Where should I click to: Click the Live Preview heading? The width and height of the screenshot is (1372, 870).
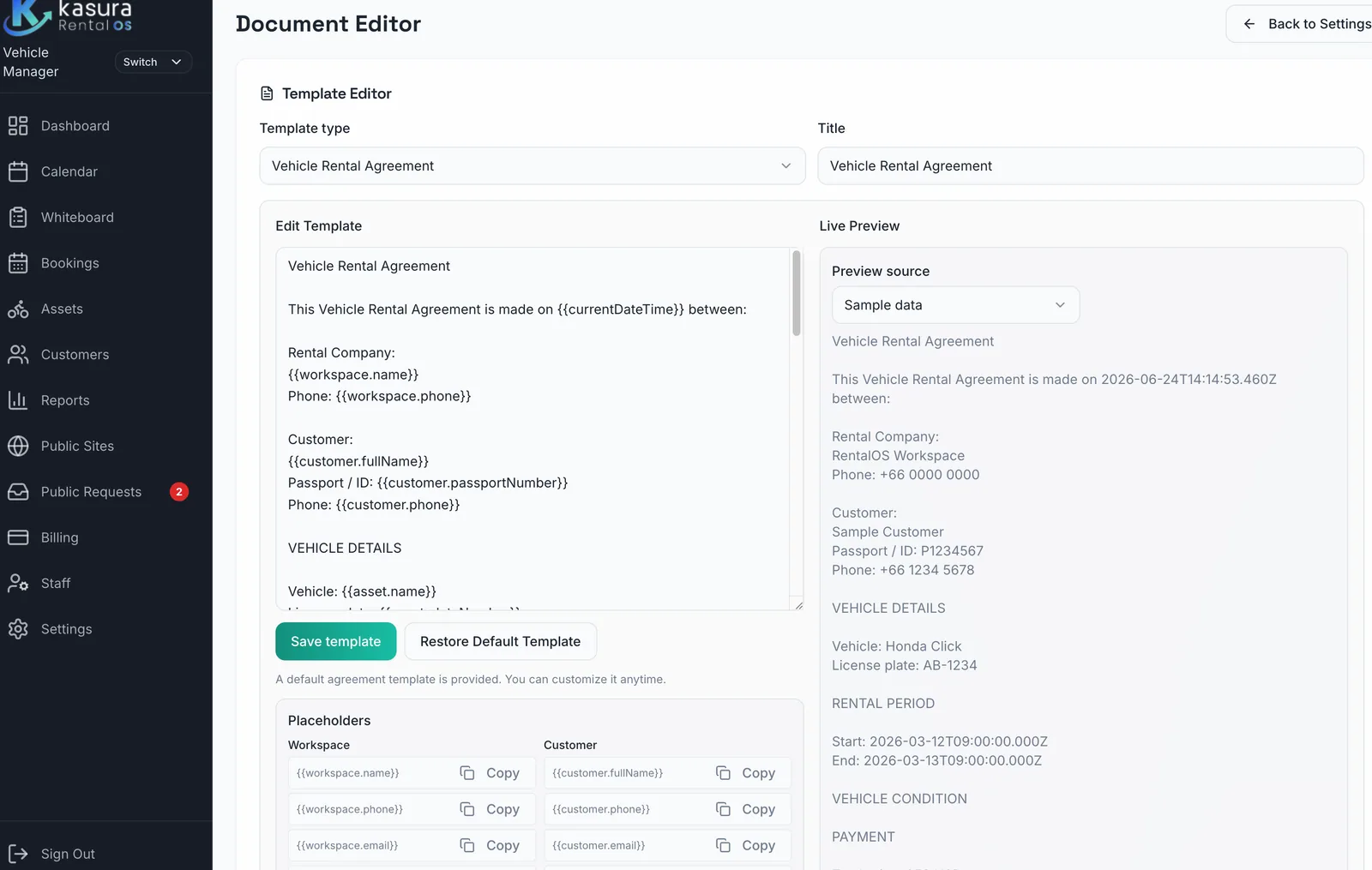click(859, 226)
